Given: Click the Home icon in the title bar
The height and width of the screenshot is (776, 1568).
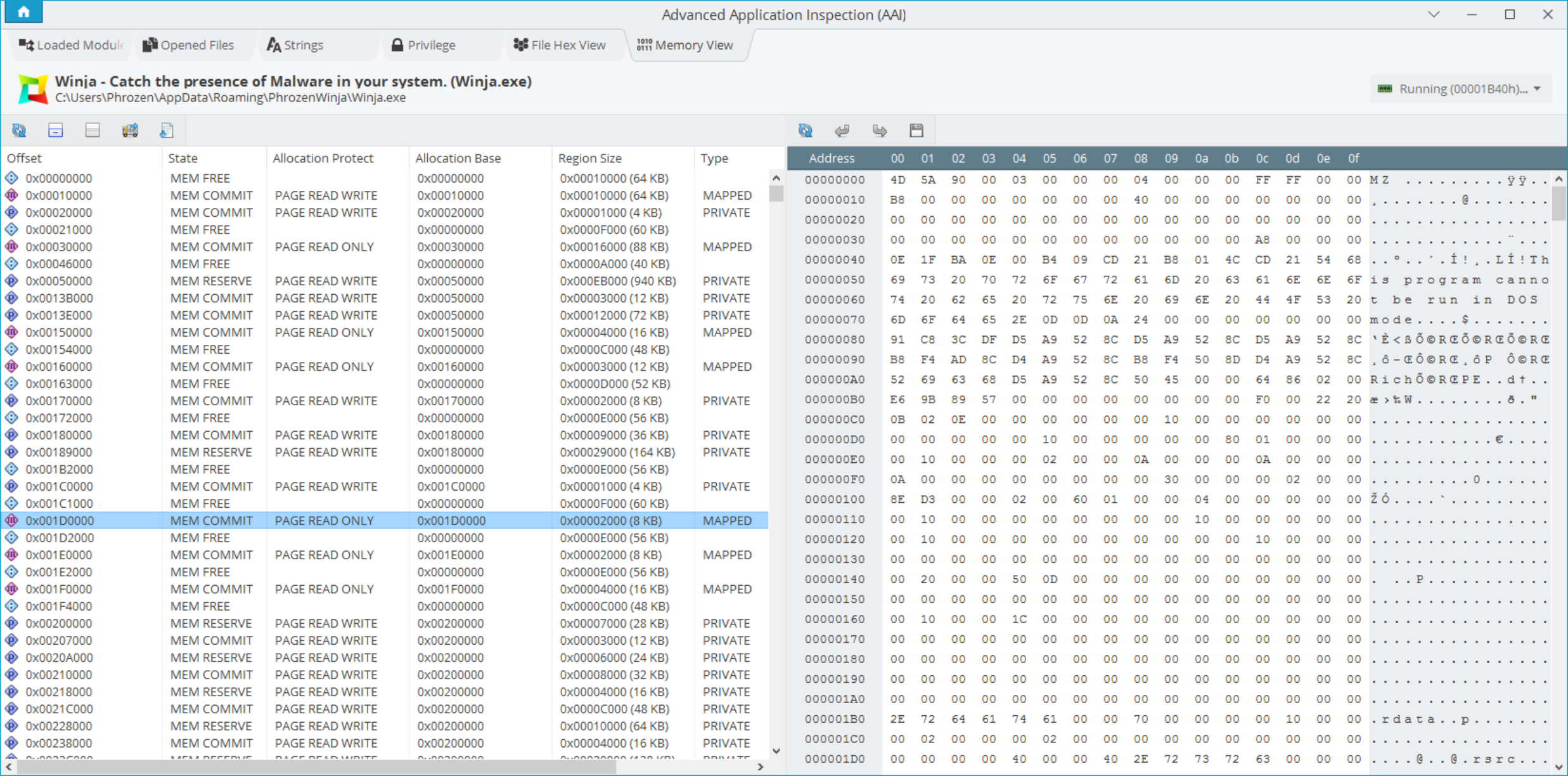Looking at the screenshot, I should pos(23,11).
